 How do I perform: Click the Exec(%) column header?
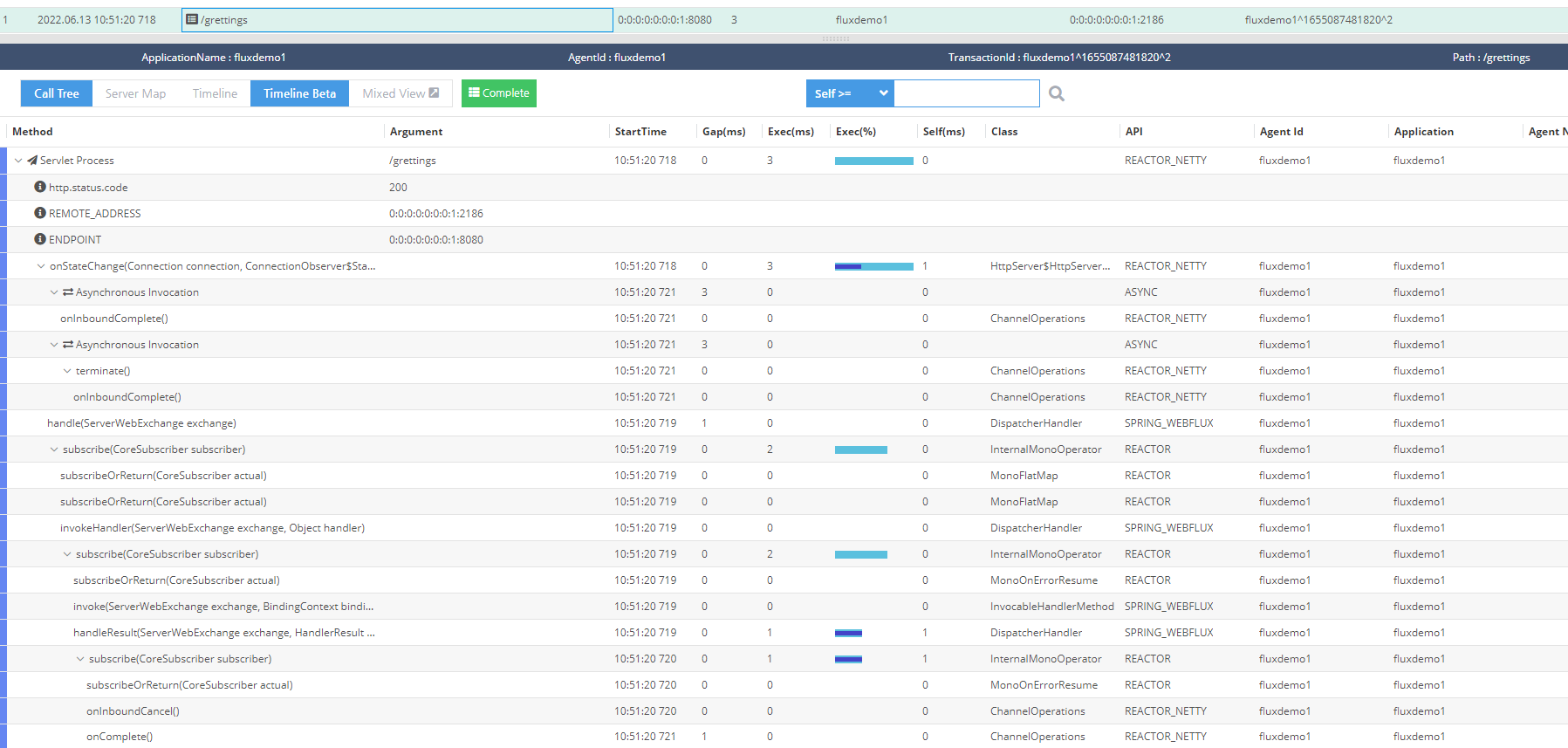pos(856,132)
